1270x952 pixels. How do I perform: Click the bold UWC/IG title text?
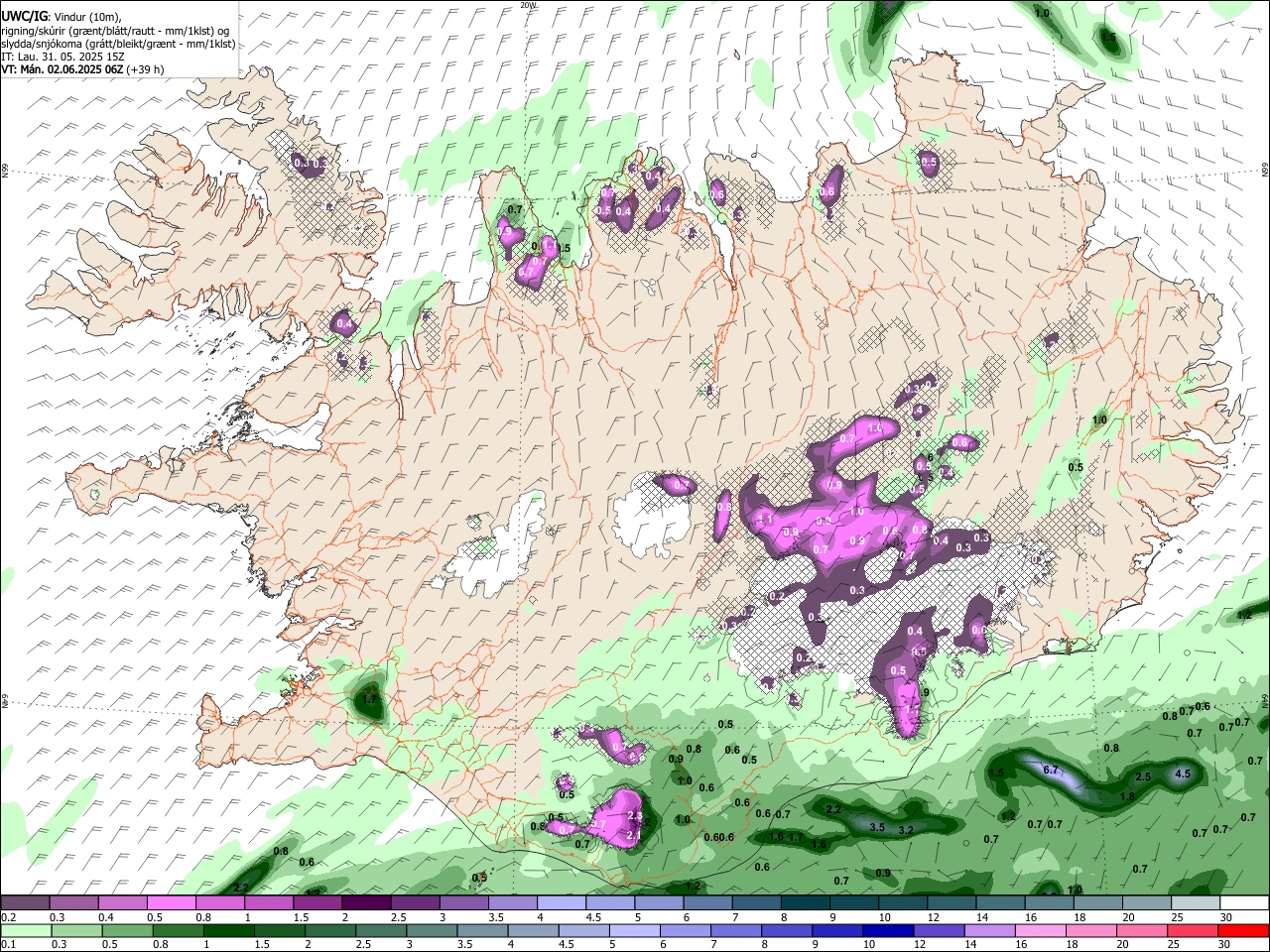coord(23,17)
